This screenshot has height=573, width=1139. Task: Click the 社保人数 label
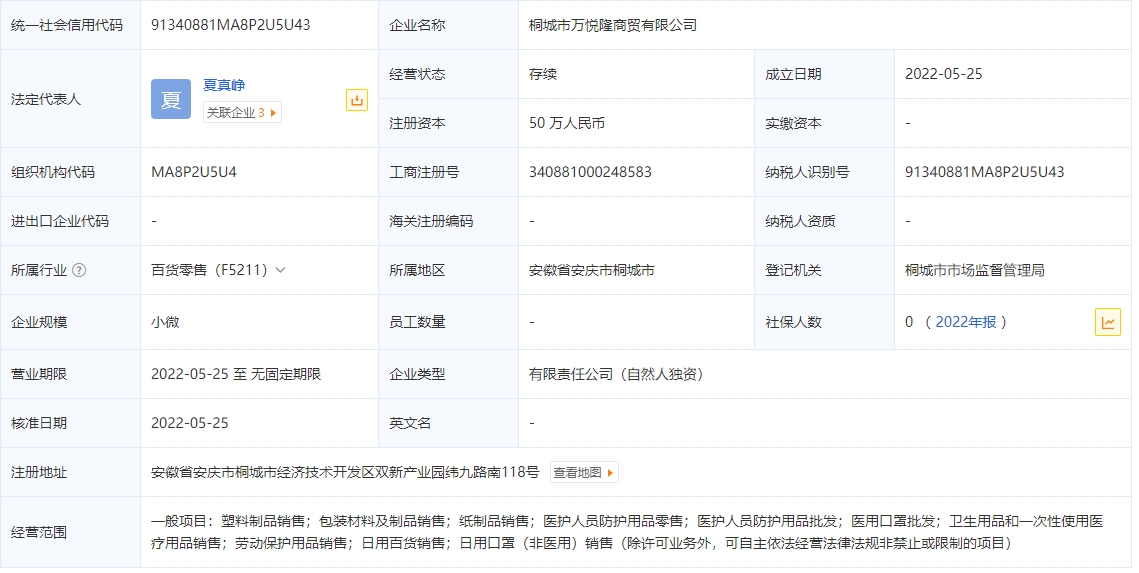[793, 322]
